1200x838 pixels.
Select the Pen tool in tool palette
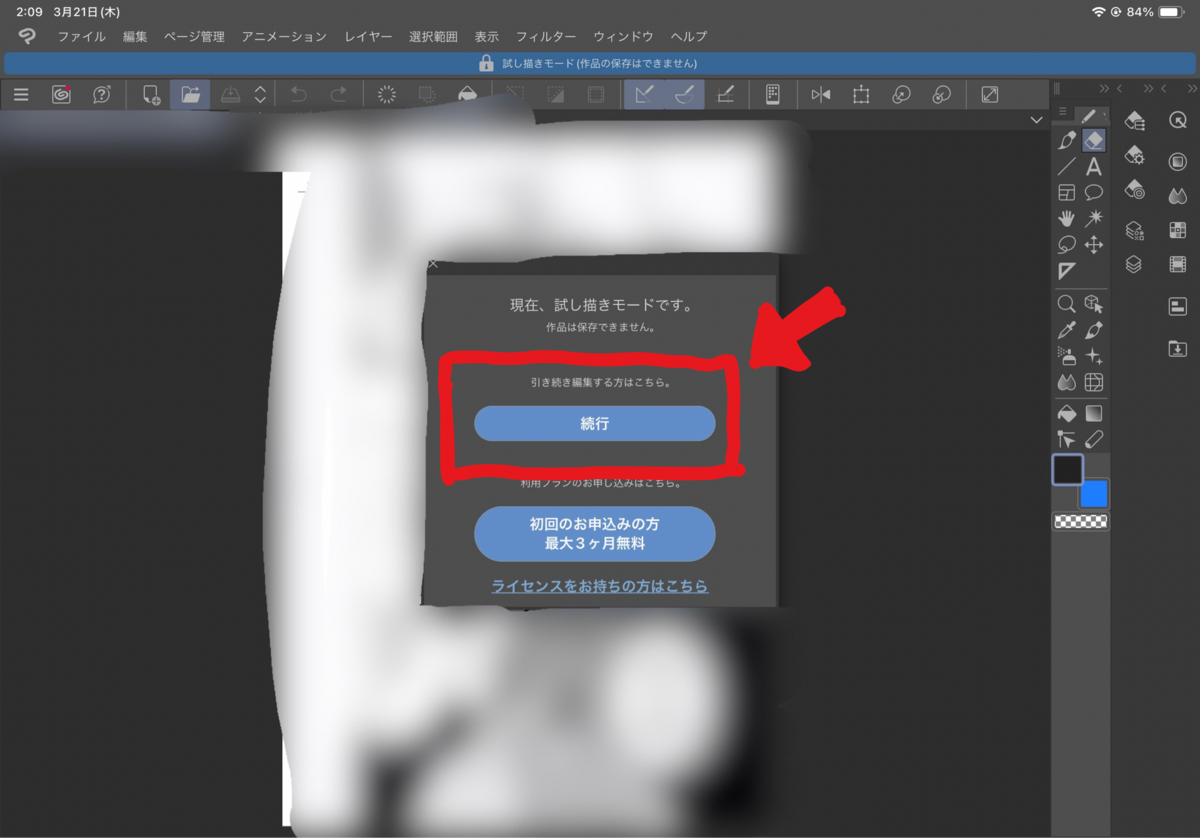(1067, 140)
